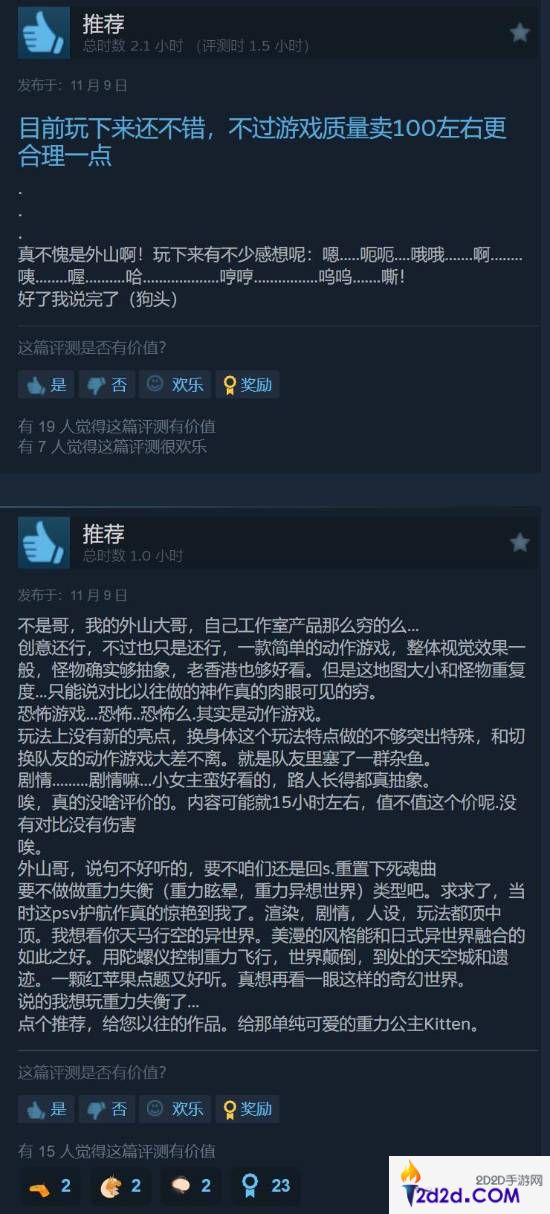
Task: Open the ribbon award badge showing 23
Action: coord(266,1186)
